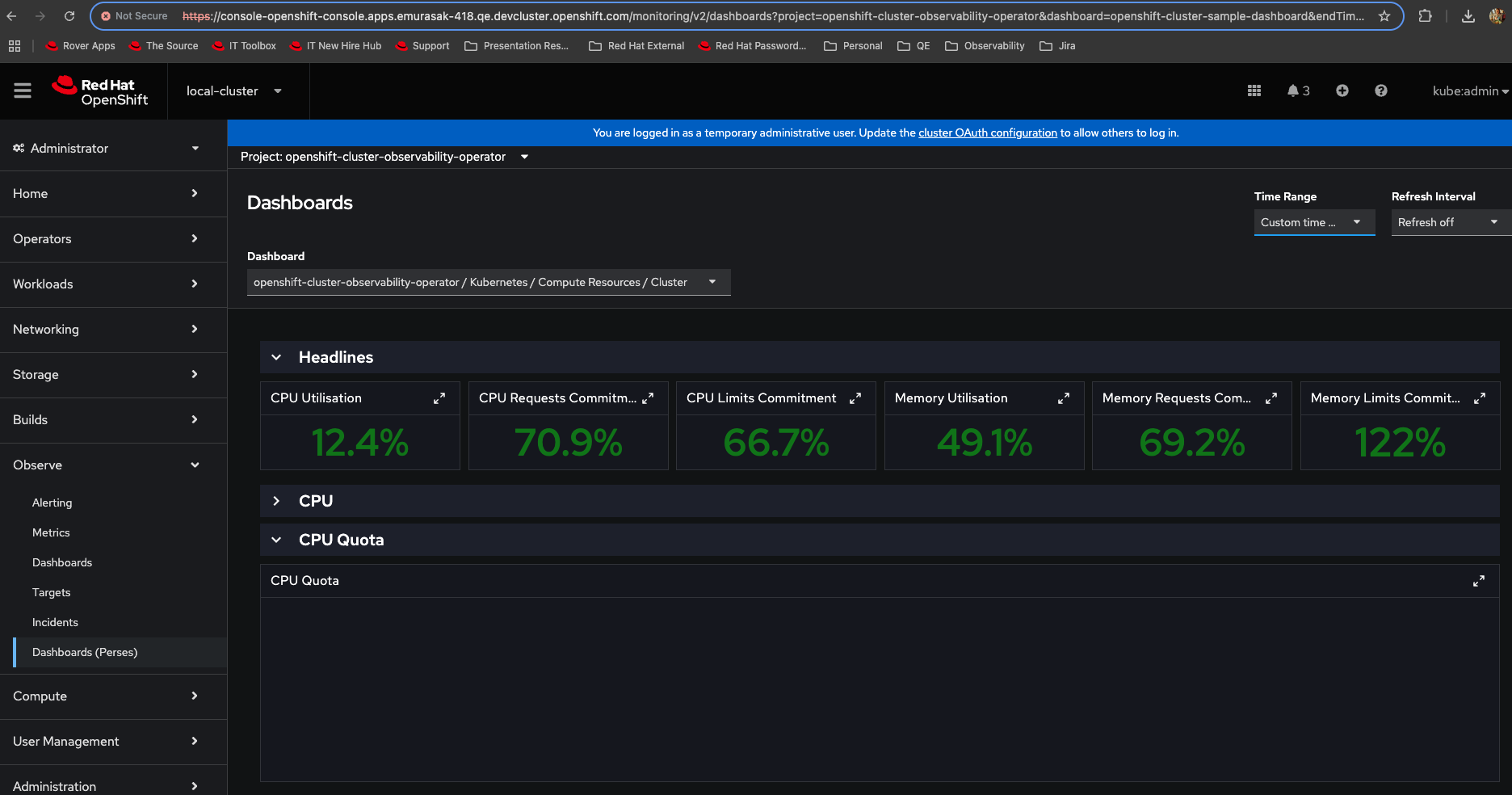Go to Metrics under Observe
Viewport: 1512px width, 795px height.
51,532
